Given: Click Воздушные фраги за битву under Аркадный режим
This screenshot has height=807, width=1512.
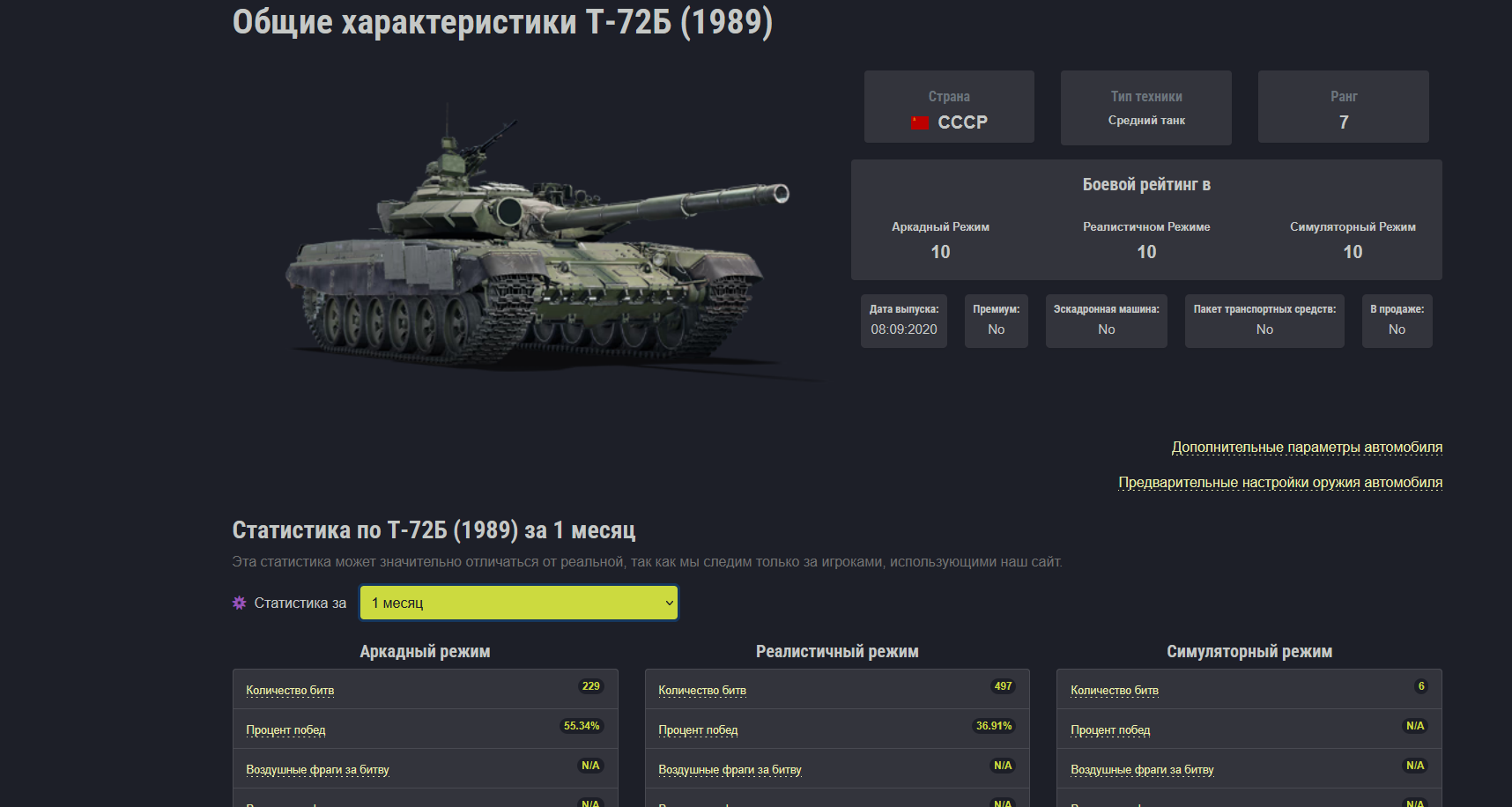Looking at the screenshot, I should pos(317,769).
